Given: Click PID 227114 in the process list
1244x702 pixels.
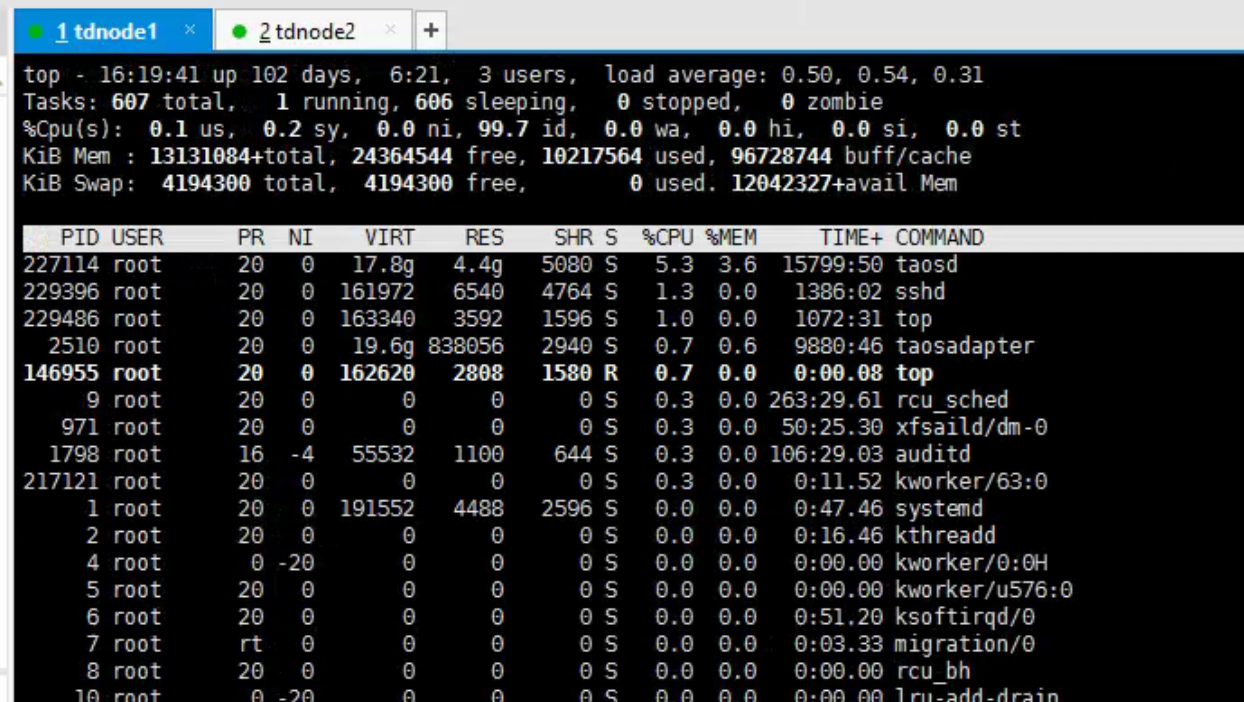Looking at the screenshot, I should tap(61, 265).
